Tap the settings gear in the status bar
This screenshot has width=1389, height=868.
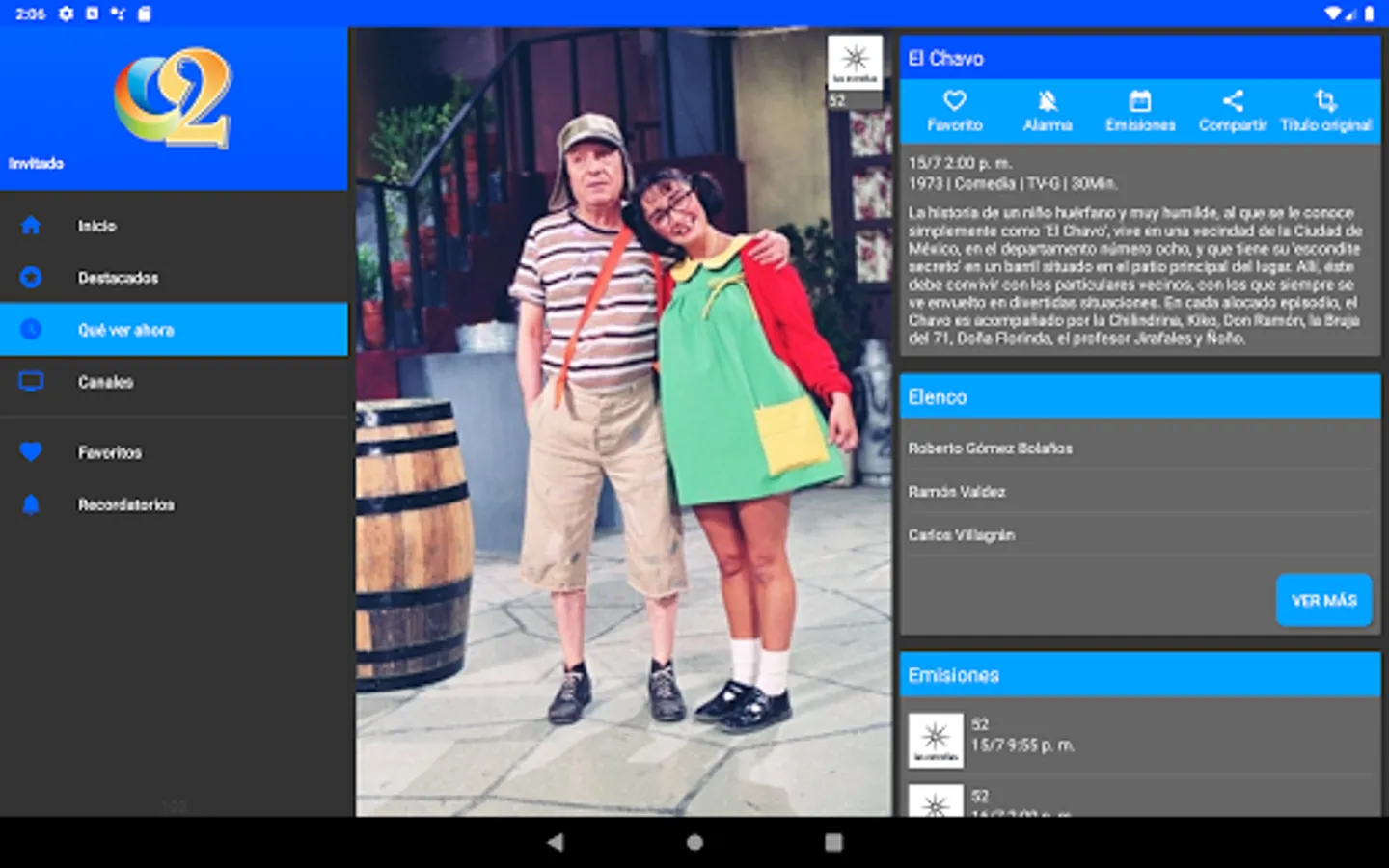point(66,14)
